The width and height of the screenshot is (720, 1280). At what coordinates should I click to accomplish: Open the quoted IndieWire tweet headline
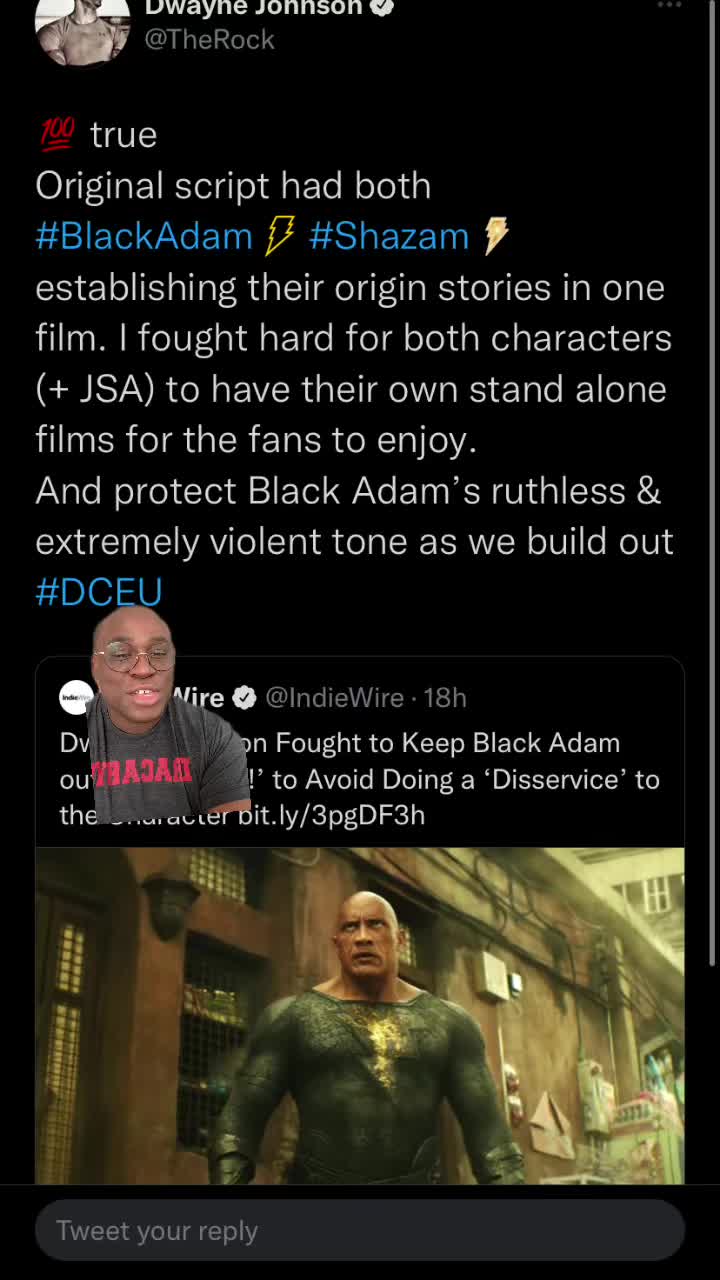[360, 779]
